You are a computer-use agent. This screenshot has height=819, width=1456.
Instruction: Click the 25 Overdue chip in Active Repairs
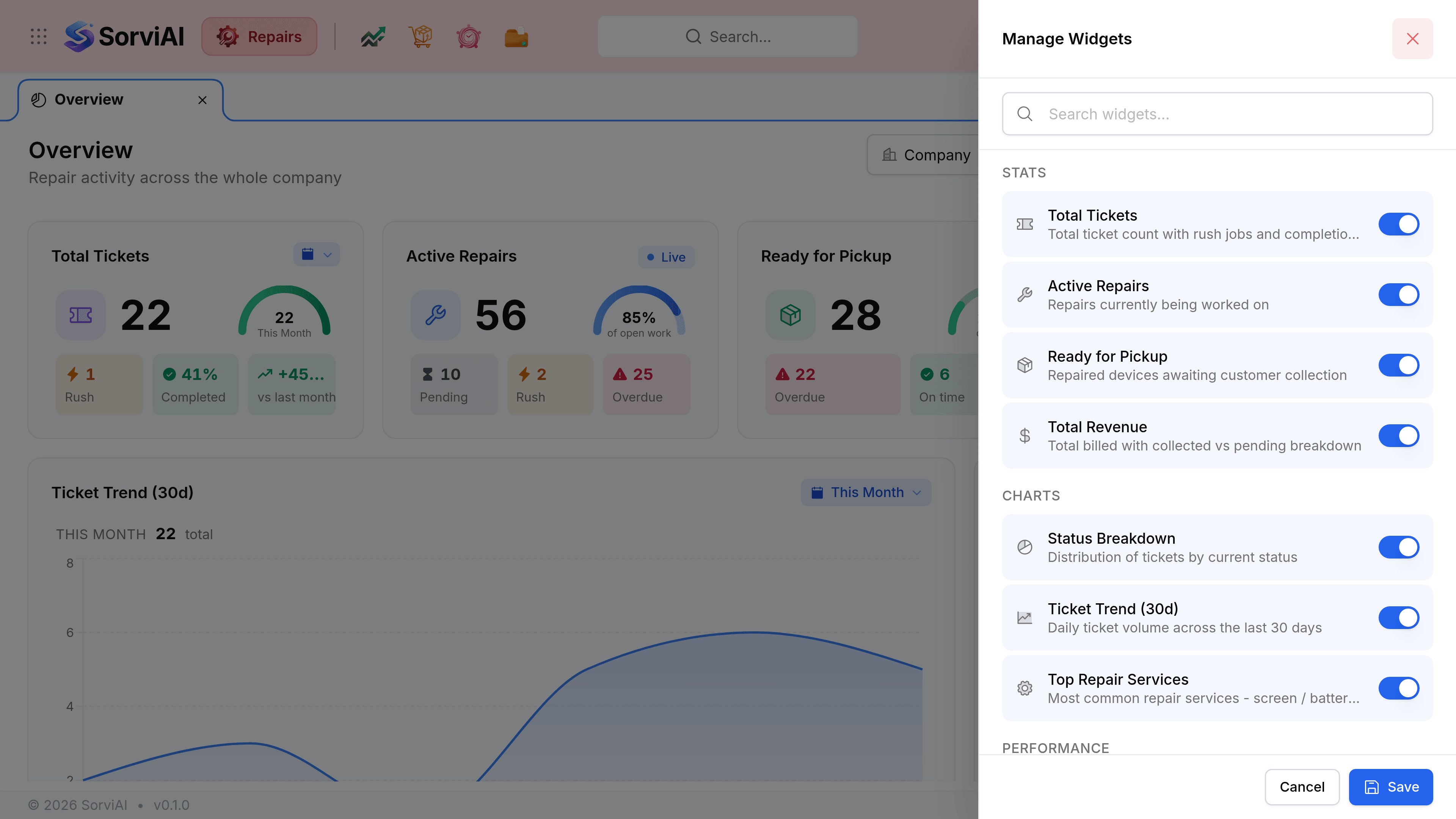(x=646, y=384)
